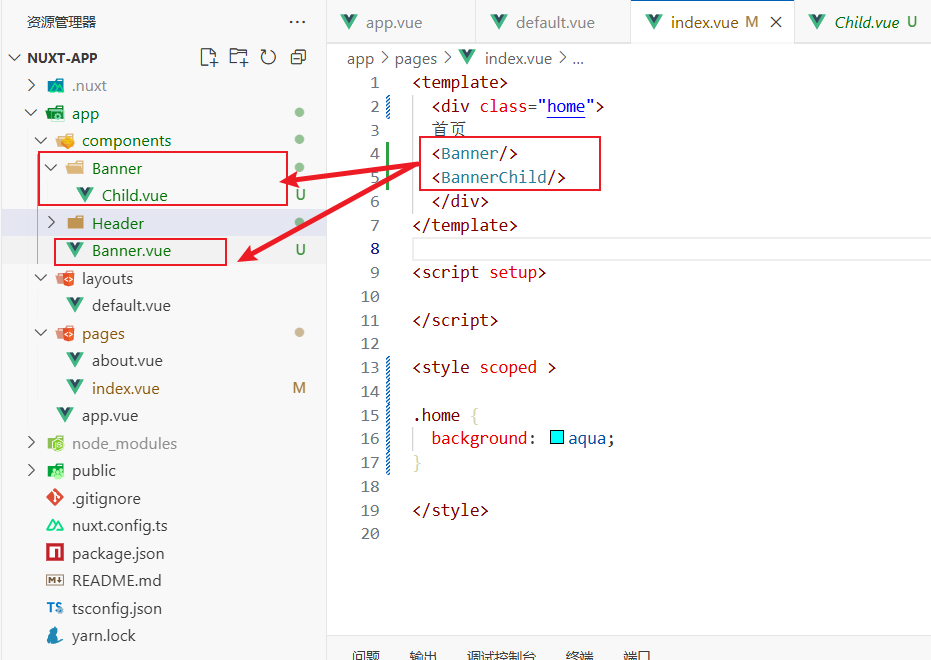Click the "home" class value
This screenshot has width=931, height=660.
coord(566,106)
